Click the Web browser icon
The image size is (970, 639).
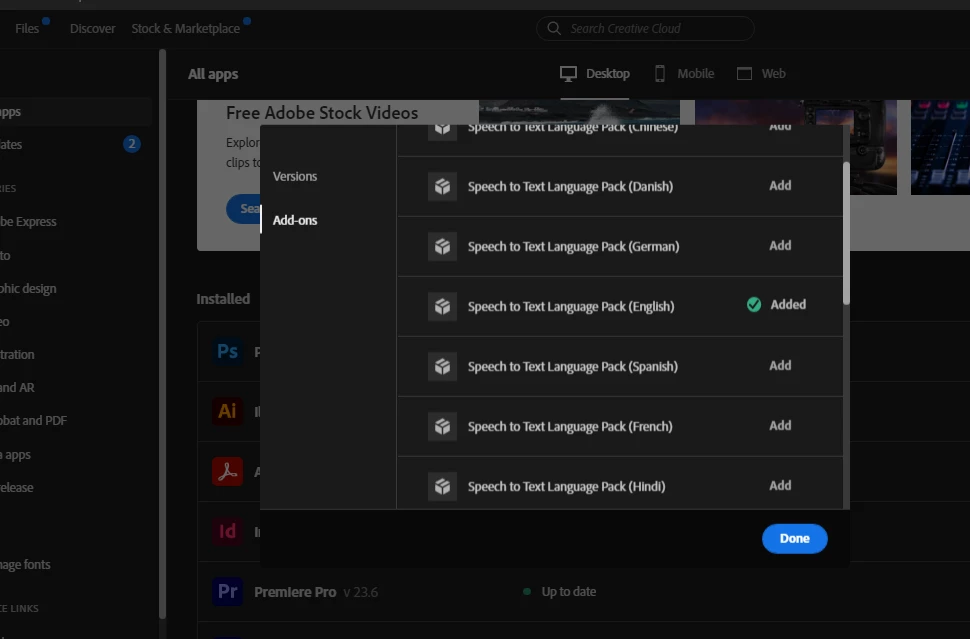744,74
